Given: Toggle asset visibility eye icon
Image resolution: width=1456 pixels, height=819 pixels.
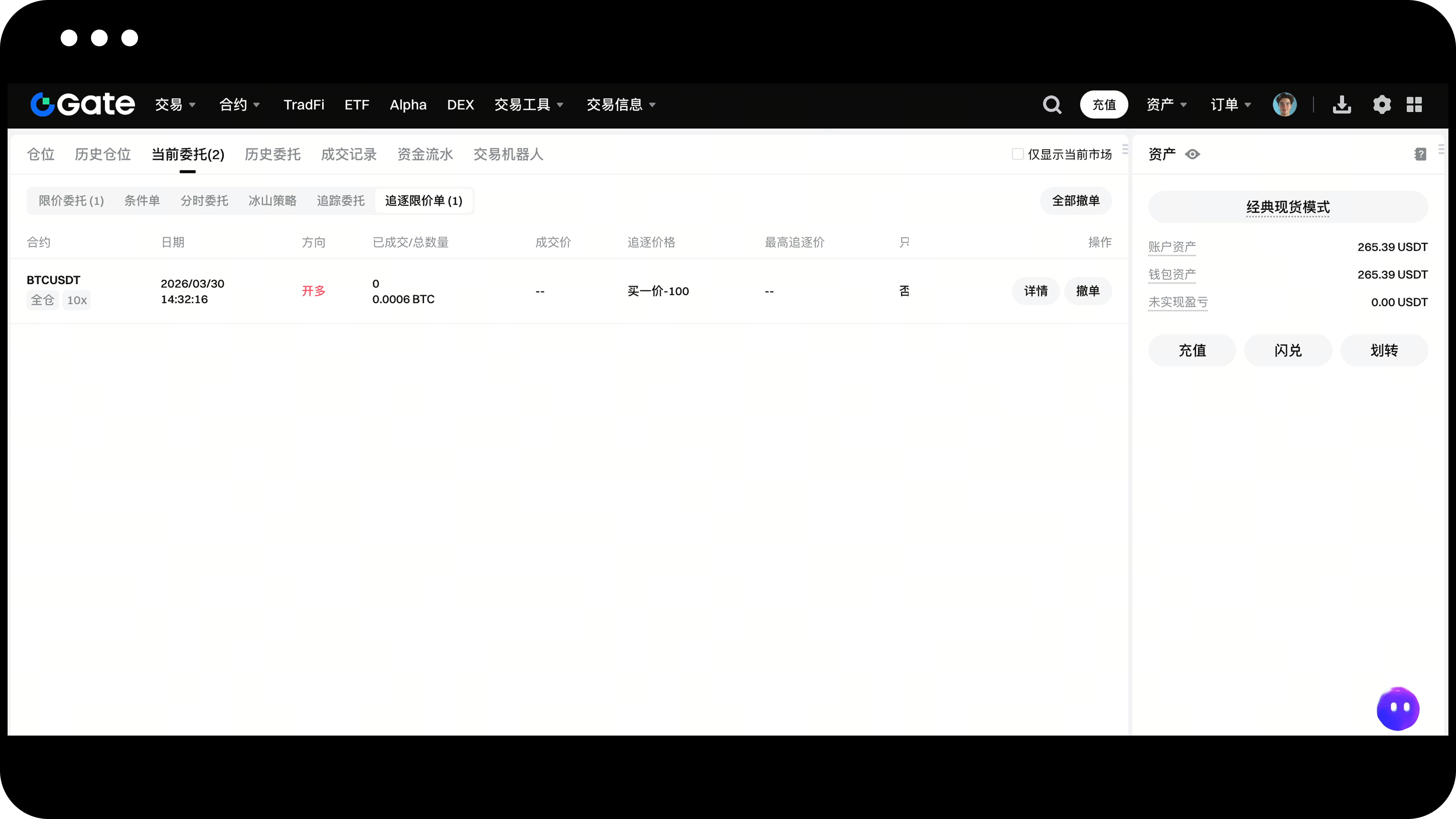Looking at the screenshot, I should (1192, 154).
